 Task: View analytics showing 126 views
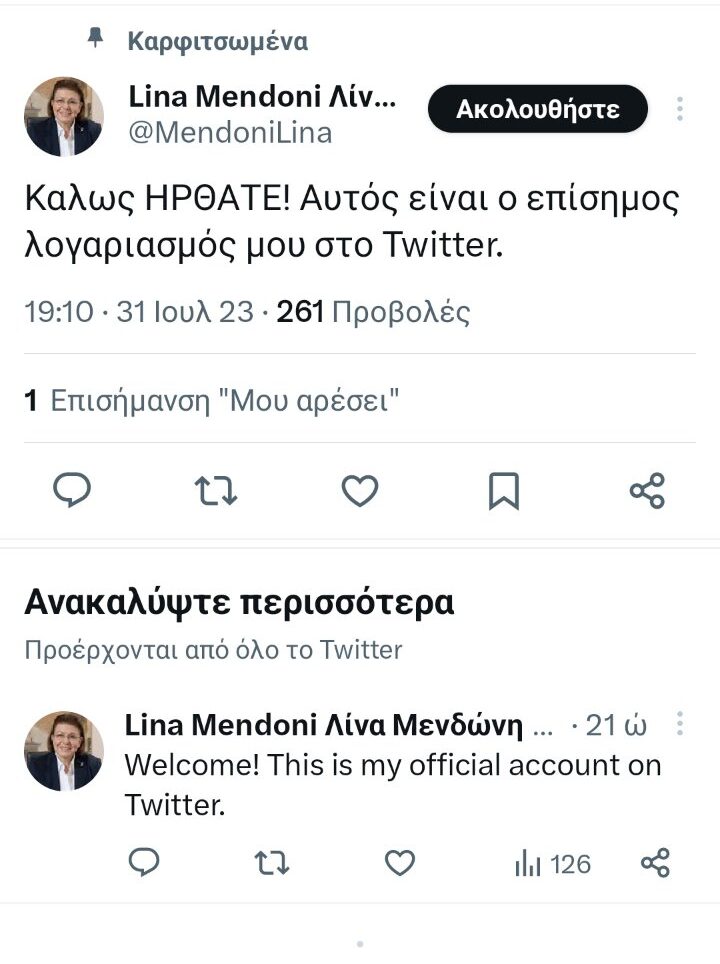point(552,863)
